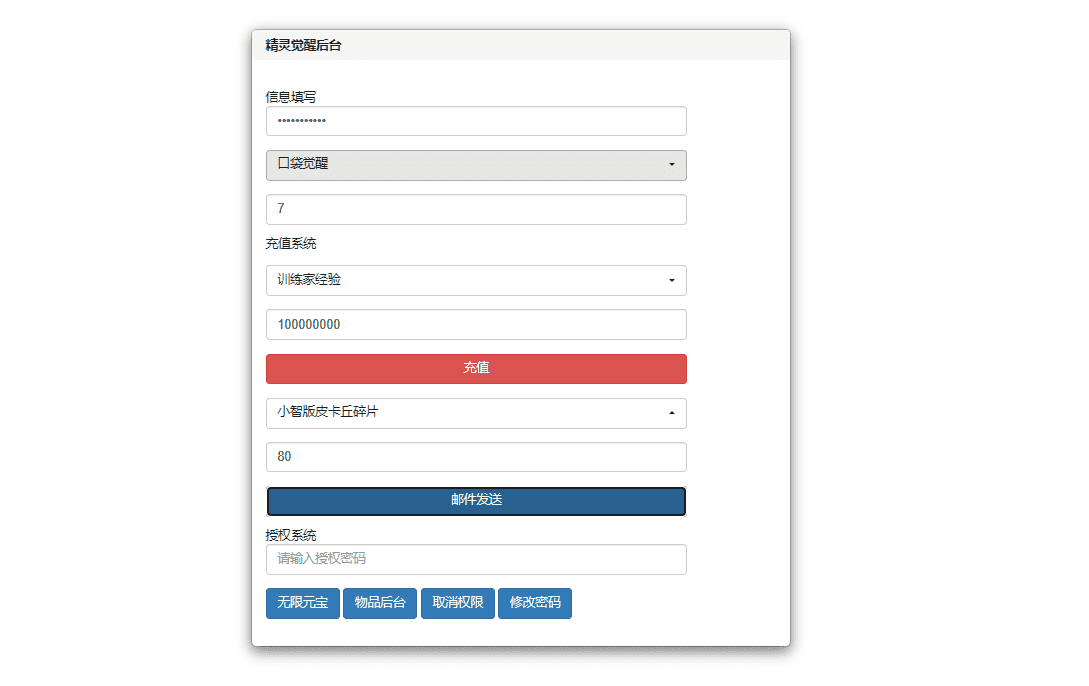The height and width of the screenshot is (686, 1089).
Task: Click the dark blue 邮件发送 button
Action: pos(476,501)
